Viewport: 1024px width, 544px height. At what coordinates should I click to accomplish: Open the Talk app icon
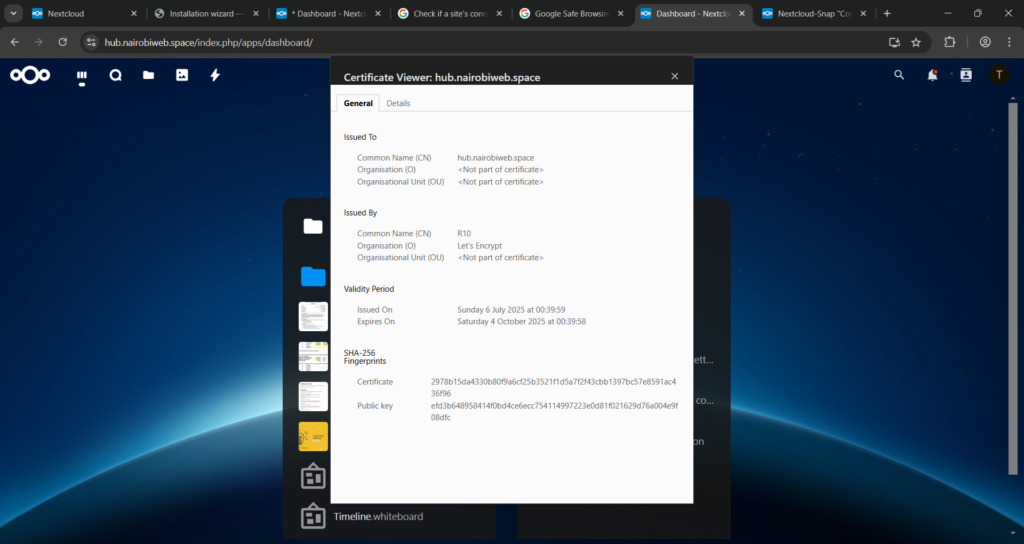[x=116, y=75]
